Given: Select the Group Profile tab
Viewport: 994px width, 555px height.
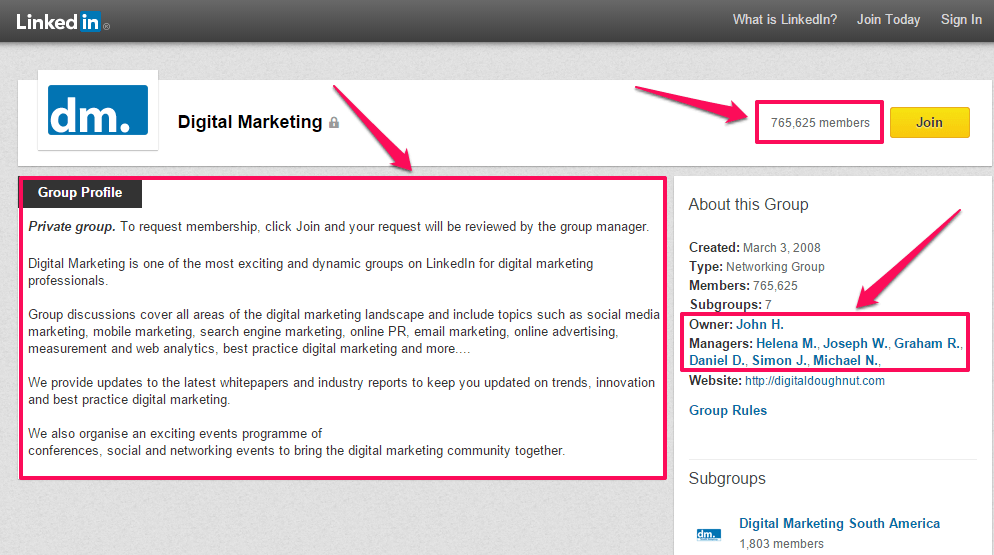Looking at the screenshot, I should (x=80, y=192).
